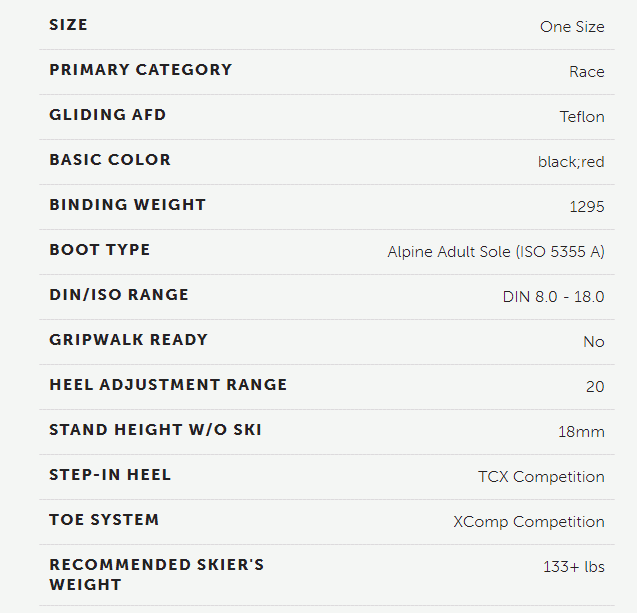Click the BINDING WEIGHT label
The height and width of the screenshot is (613, 637).
coord(128,205)
